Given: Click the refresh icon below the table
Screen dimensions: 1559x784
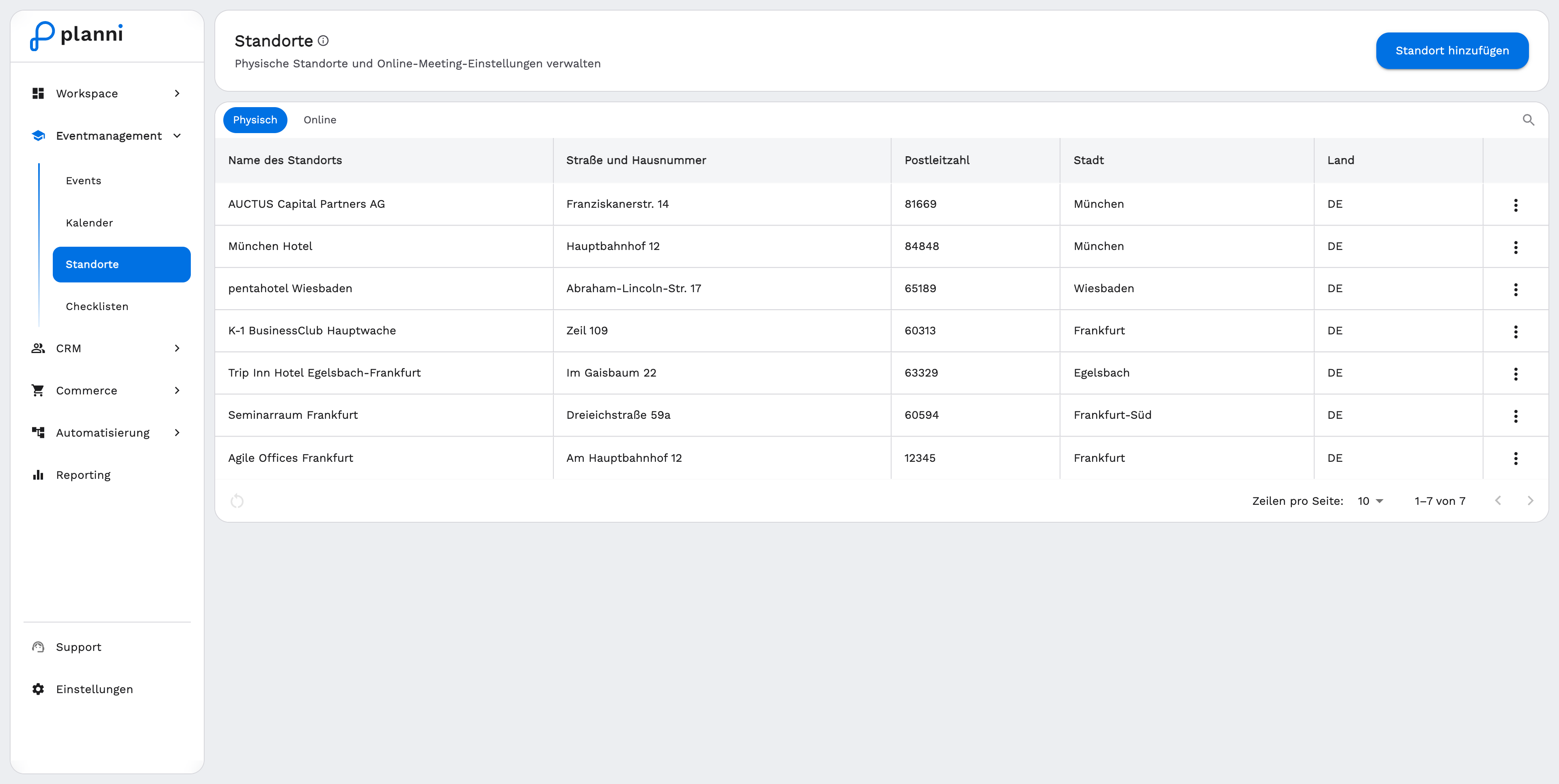Looking at the screenshot, I should [237, 501].
